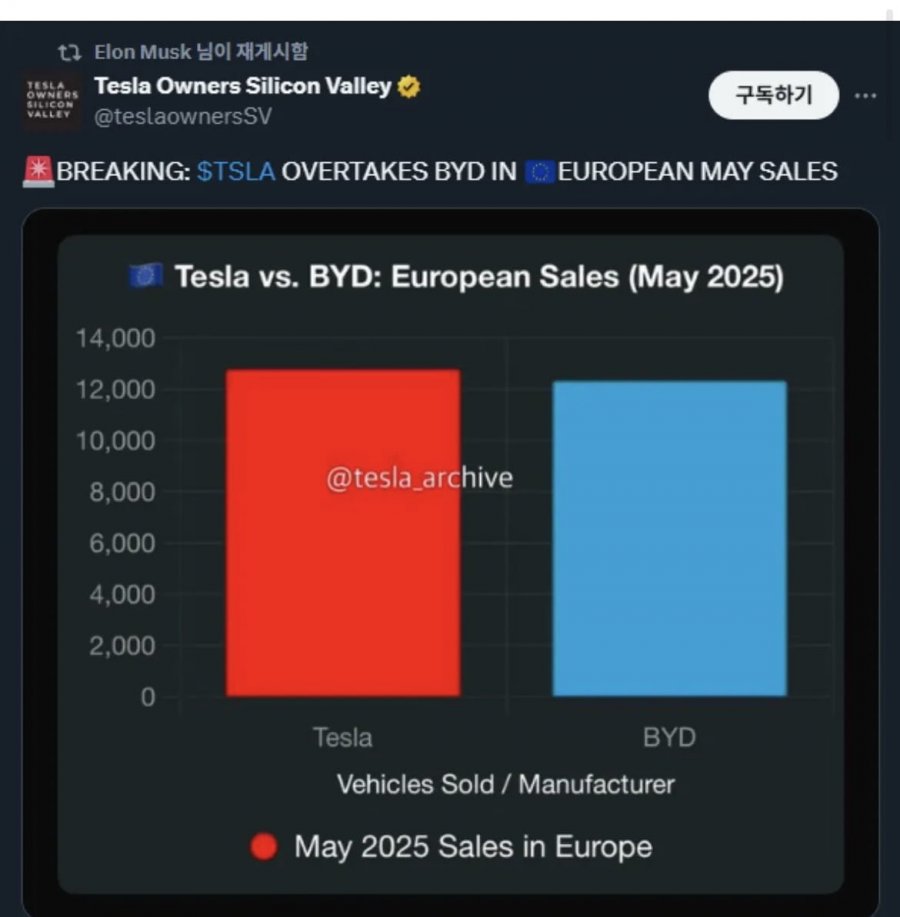900x917 pixels.
Task: Click the red siren emoji
Action: [39, 171]
